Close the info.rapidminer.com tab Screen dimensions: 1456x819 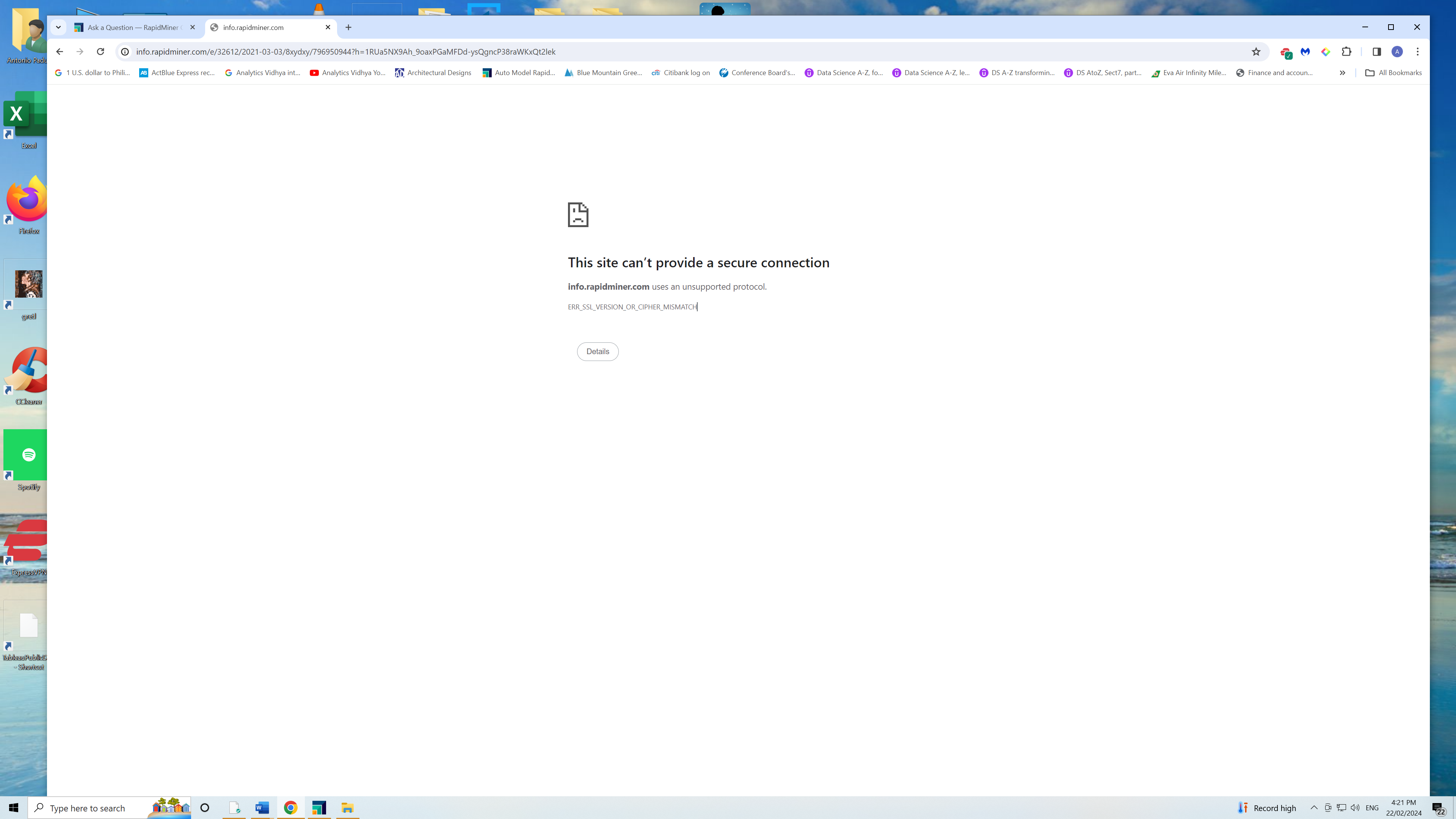tap(328, 27)
